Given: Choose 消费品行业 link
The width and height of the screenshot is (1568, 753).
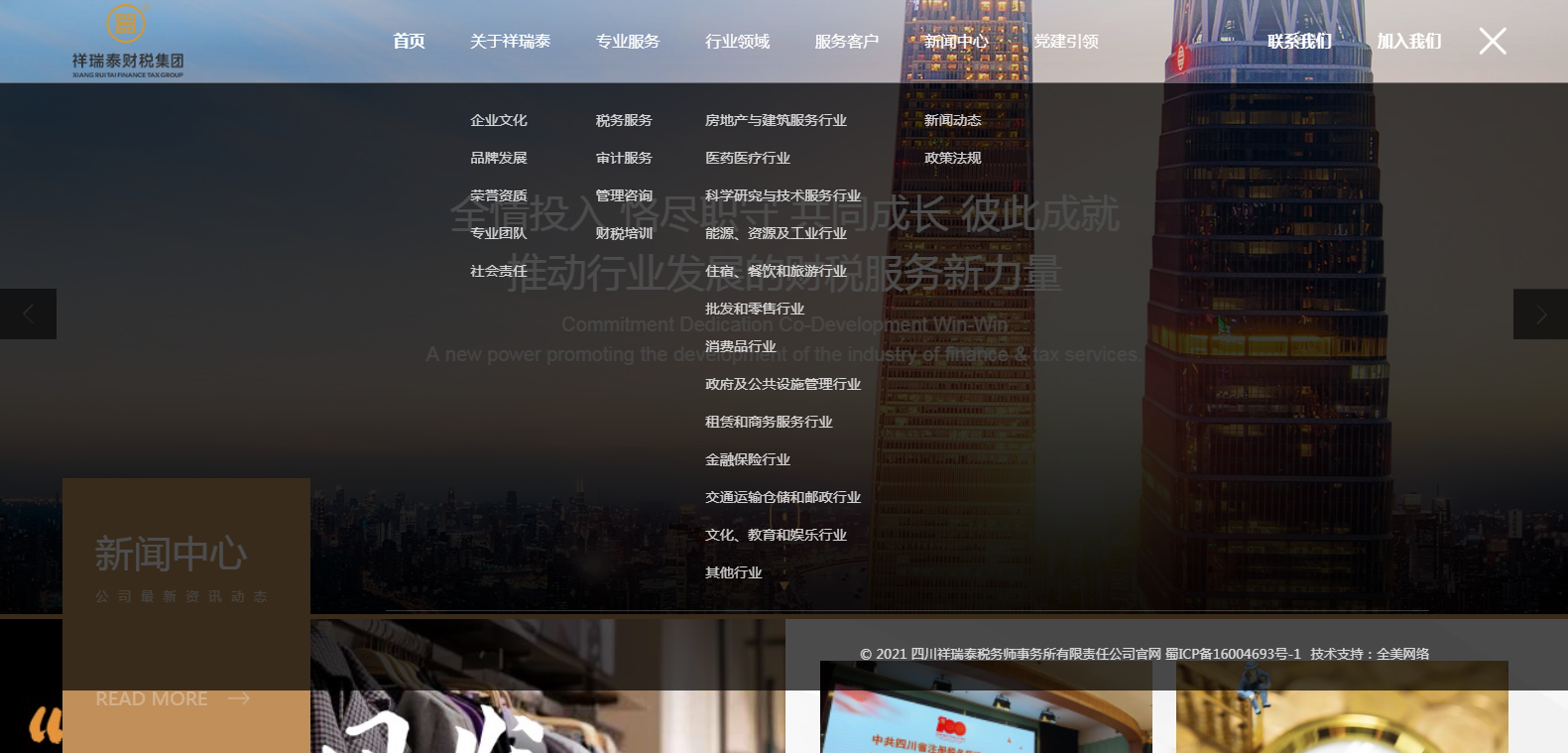Looking at the screenshot, I should 741,346.
